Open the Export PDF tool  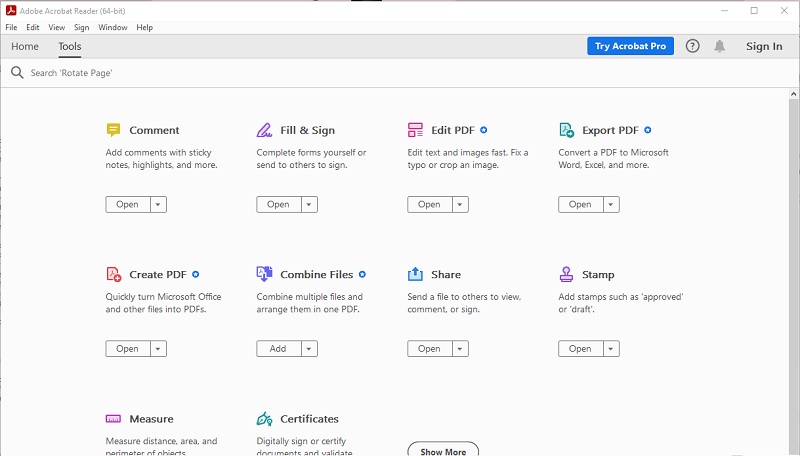(x=581, y=205)
